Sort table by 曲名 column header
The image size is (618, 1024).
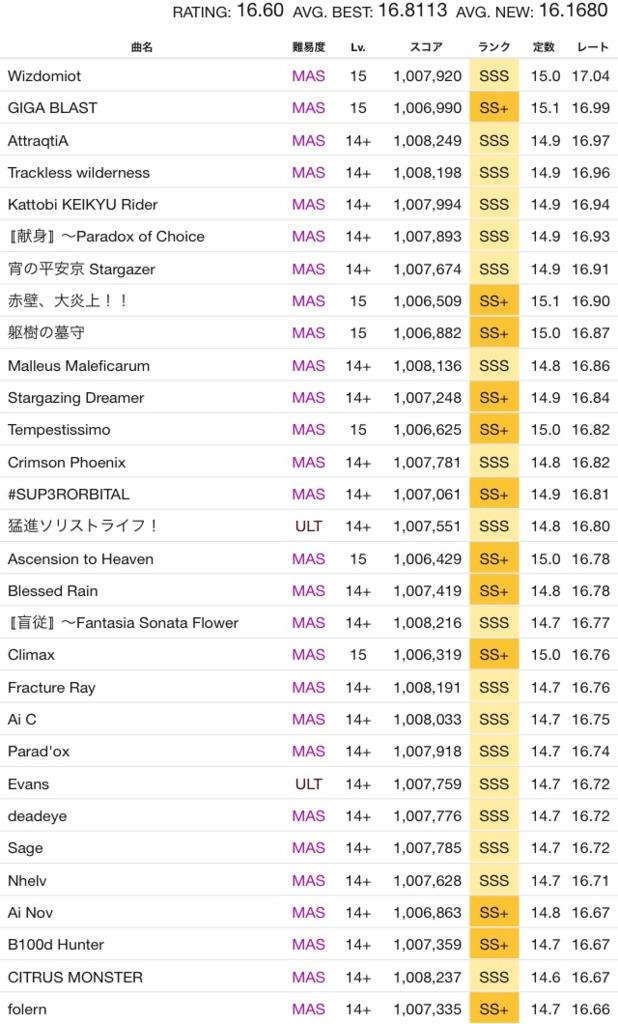[x=140, y=47]
